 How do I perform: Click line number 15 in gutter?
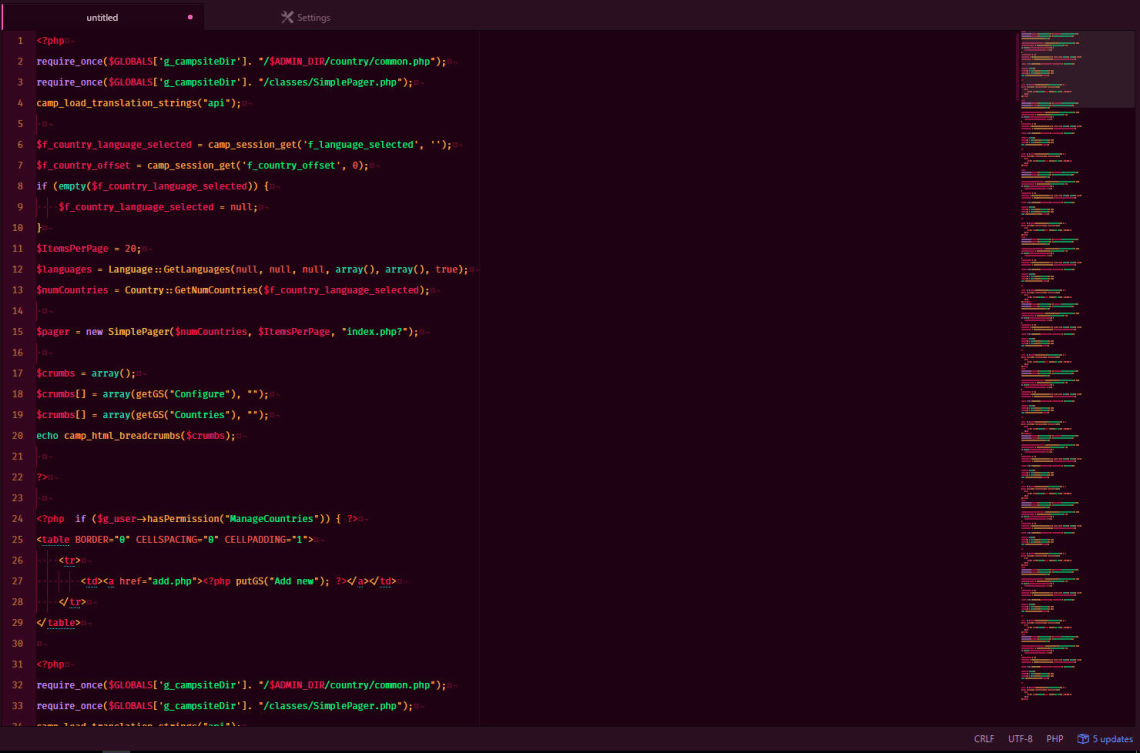18,331
